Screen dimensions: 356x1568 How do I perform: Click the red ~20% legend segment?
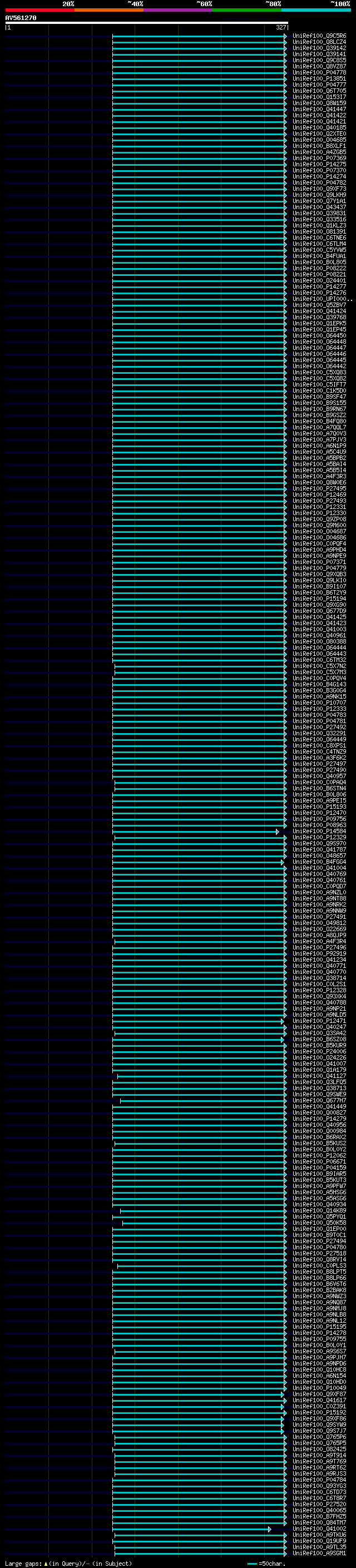click(39, 11)
